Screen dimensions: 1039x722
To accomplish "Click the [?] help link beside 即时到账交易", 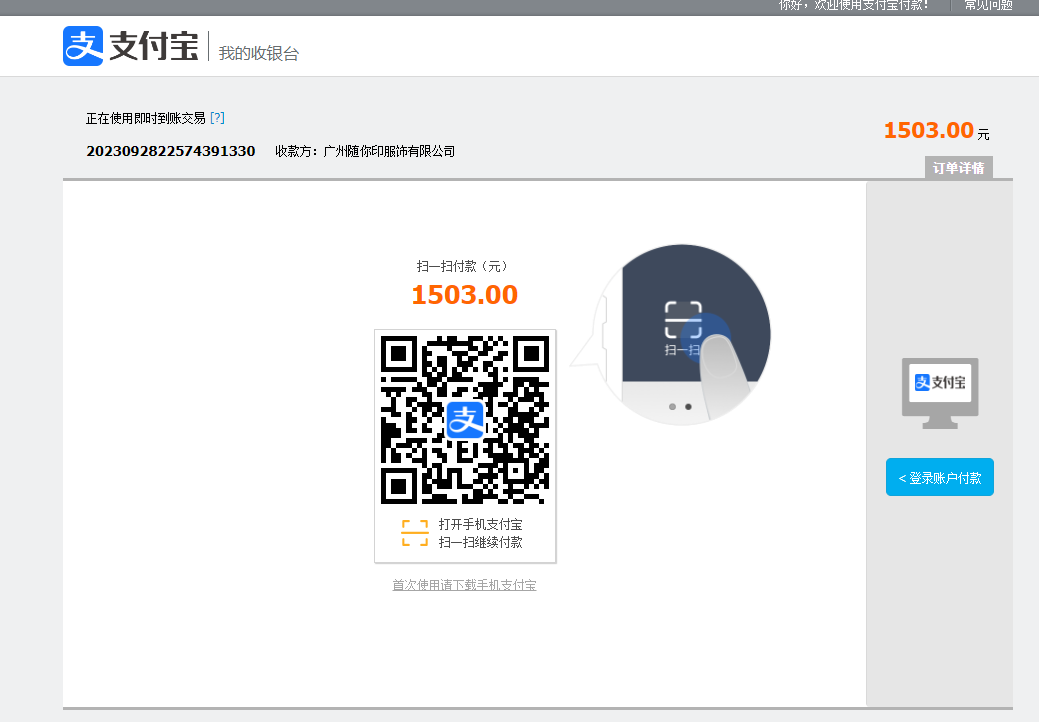I will coord(217,118).
